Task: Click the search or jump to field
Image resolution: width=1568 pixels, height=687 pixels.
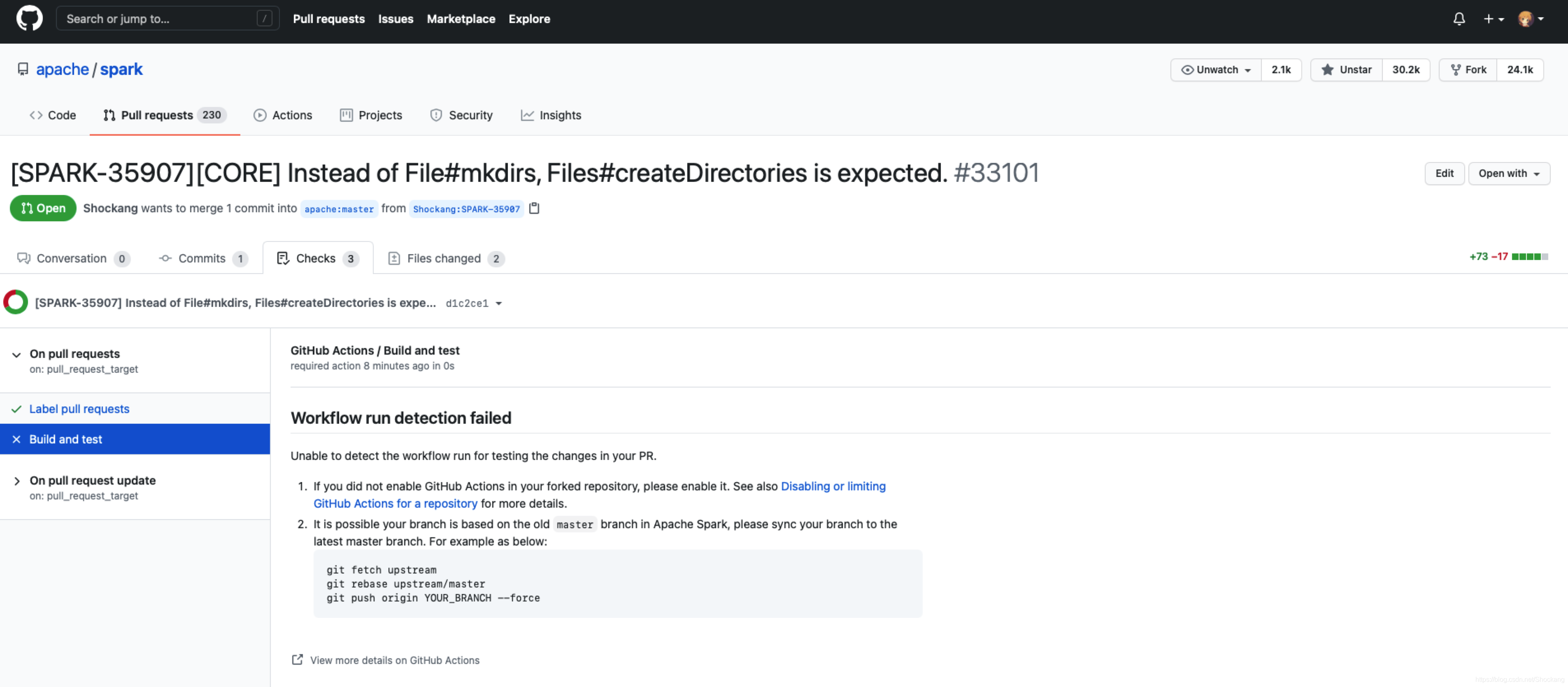Action: coord(168,18)
